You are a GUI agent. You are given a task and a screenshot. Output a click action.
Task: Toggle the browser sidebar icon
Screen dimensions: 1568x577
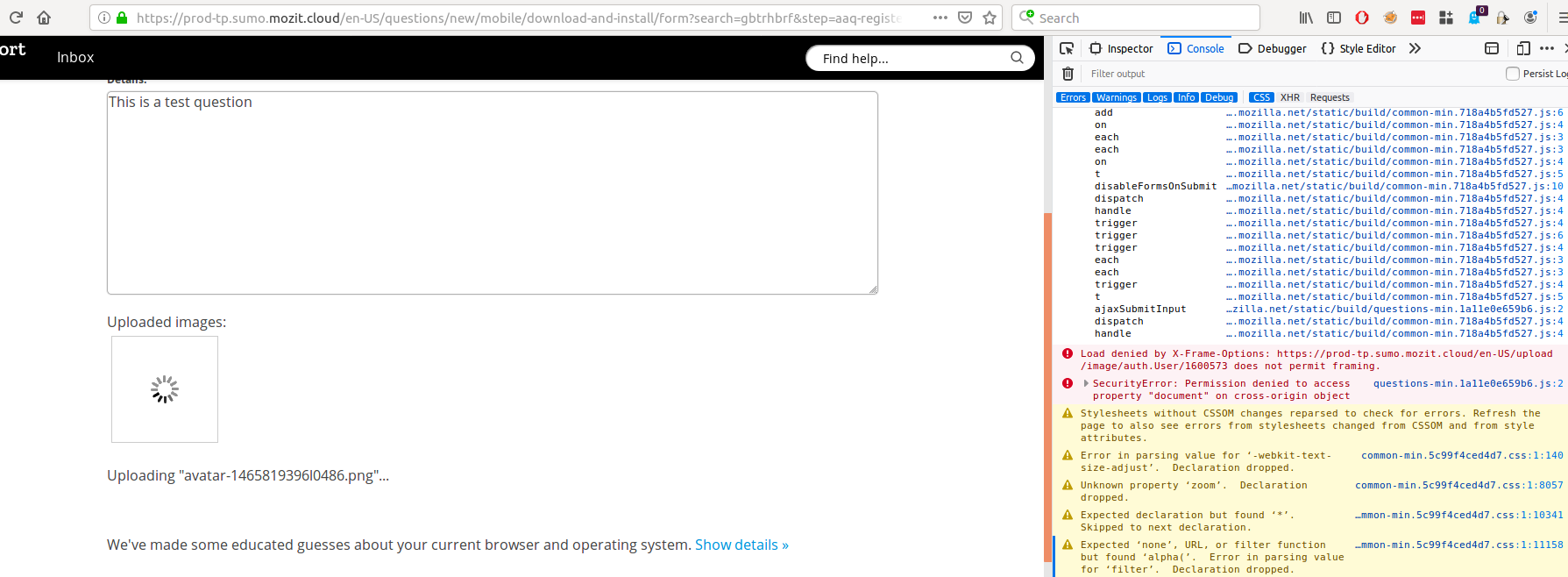pyautogui.click(x=1334, y=18)
